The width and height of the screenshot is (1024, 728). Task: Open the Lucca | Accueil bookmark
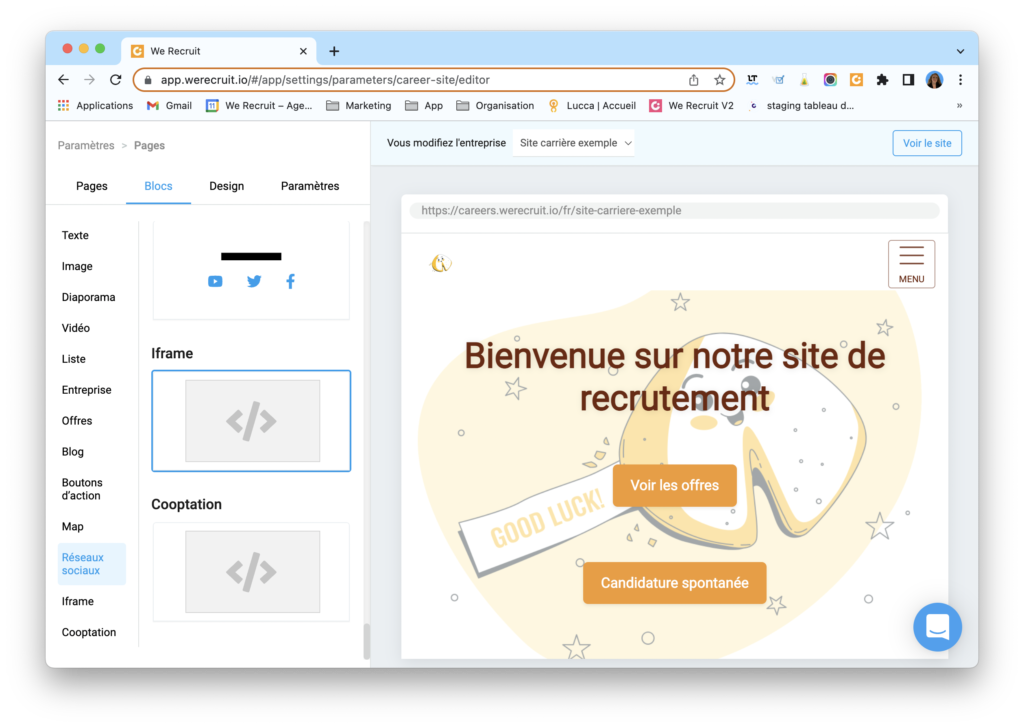592,106
